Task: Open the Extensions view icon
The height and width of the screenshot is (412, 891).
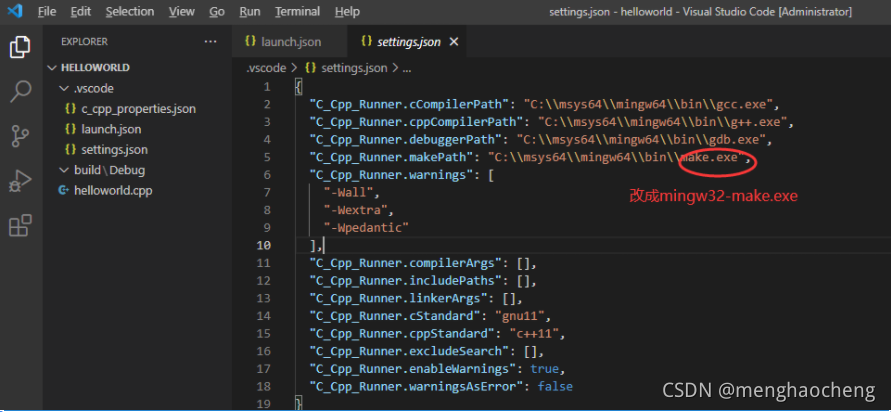Action: (20, 226)
